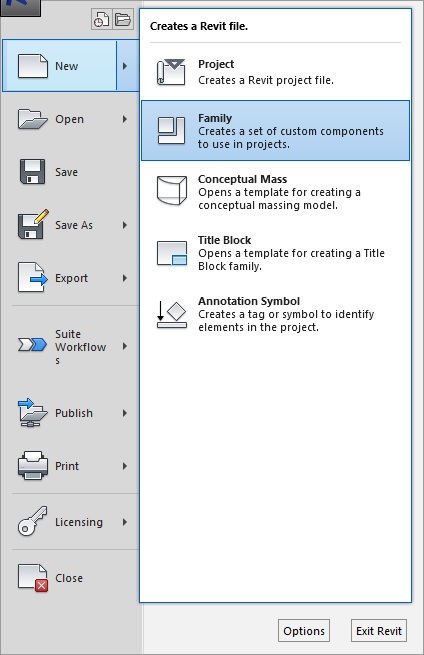Open the Options dialog button
The image size is (424, 655).
pos(304,631)
